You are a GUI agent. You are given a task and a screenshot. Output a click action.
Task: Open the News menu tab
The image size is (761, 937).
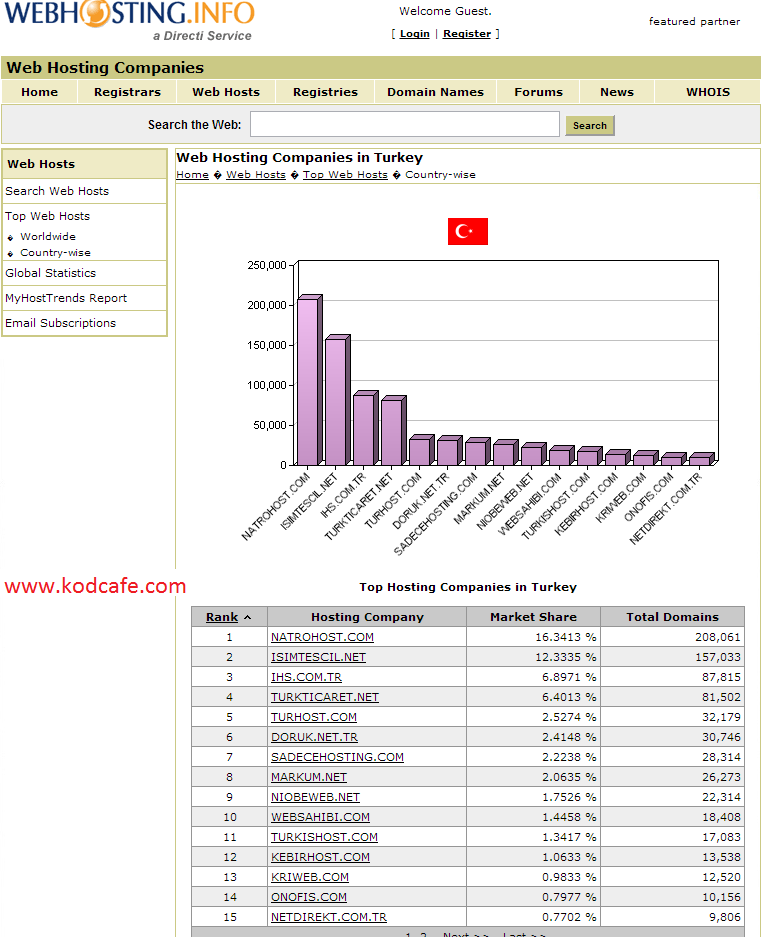click(617, 92)
